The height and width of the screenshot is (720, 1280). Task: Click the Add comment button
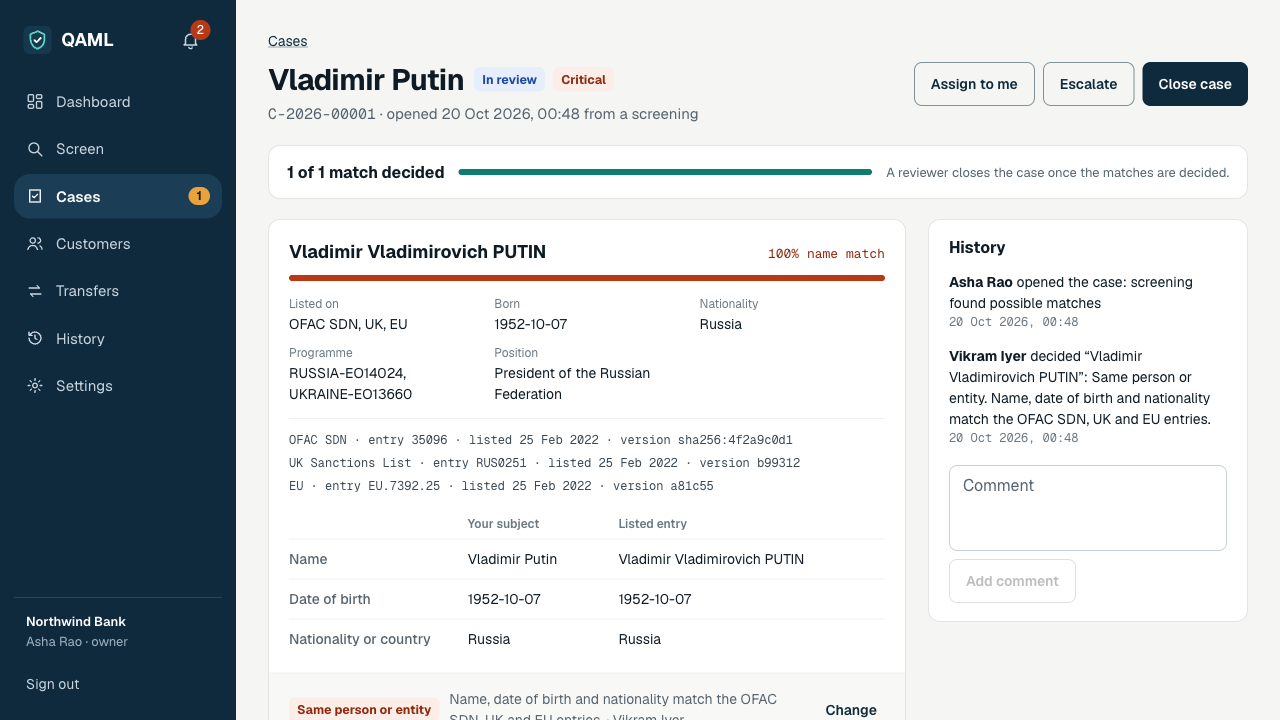pos(1012,581)
